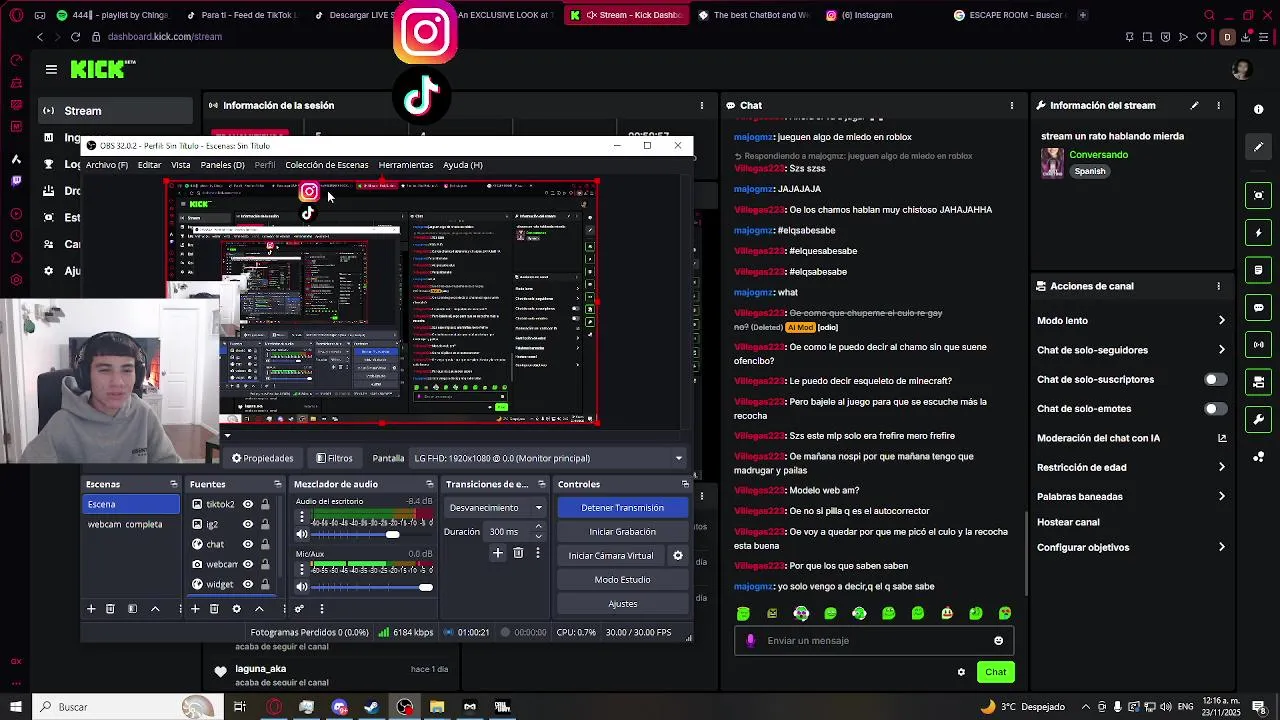Remove selected source with Fuentes trash icon
This screenshot has height=720, width=1280.
click(214, 609)
